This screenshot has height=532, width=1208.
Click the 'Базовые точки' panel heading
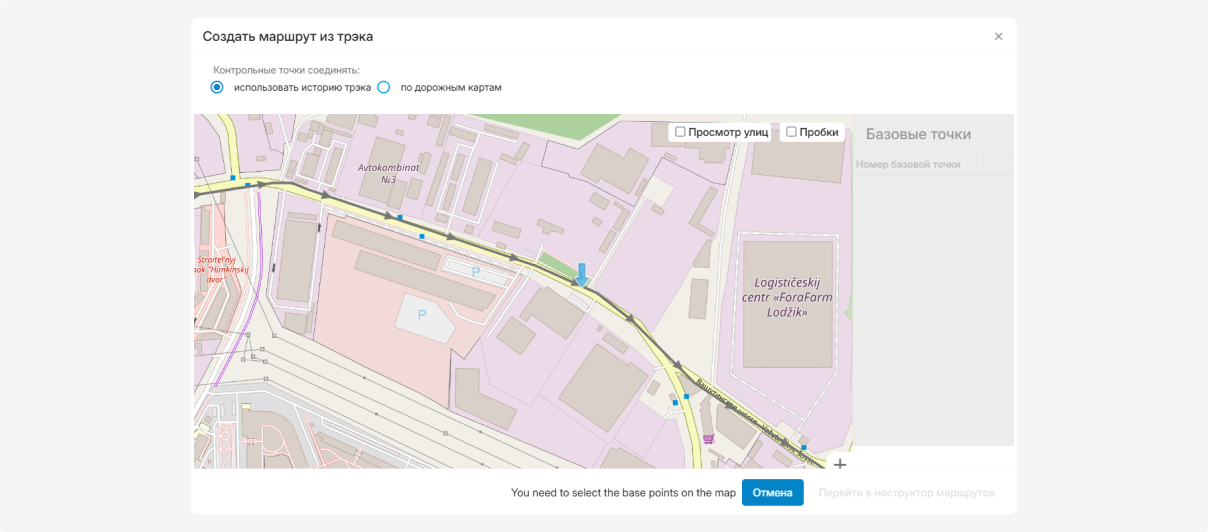(x=918, y=134)
